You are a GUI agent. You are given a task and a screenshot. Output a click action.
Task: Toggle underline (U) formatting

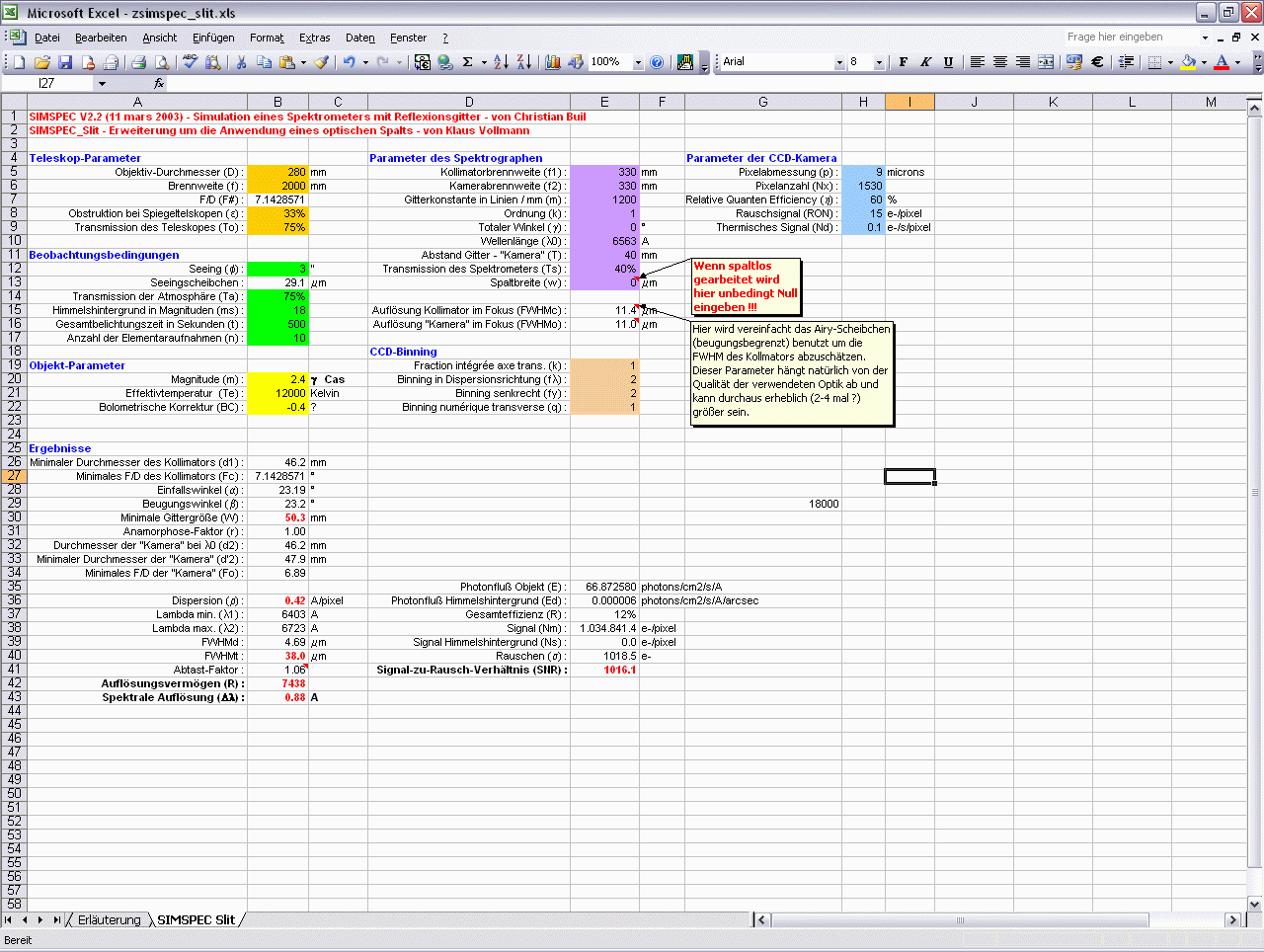click(948, 62)
